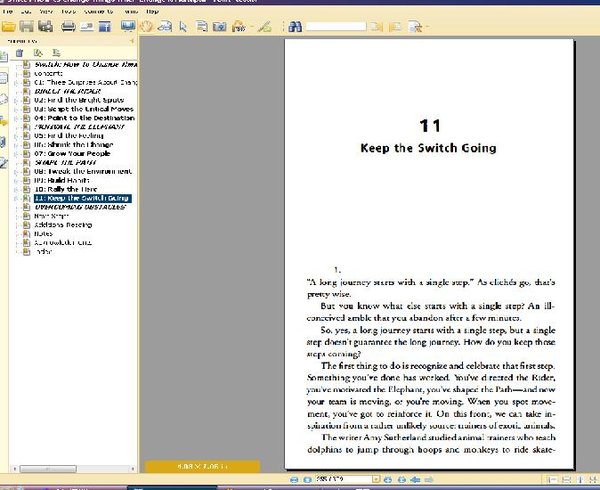
Task: Go to the last page
Action: (401, 479)
